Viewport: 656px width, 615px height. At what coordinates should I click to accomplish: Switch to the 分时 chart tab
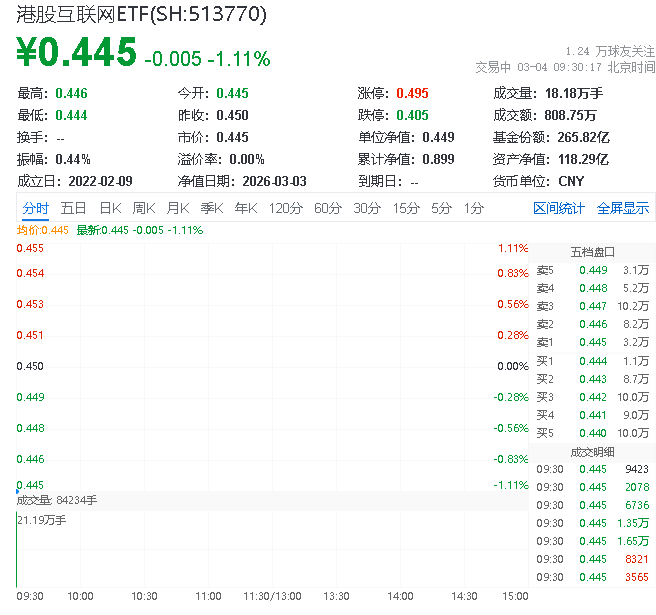click(x=35, y=208)
